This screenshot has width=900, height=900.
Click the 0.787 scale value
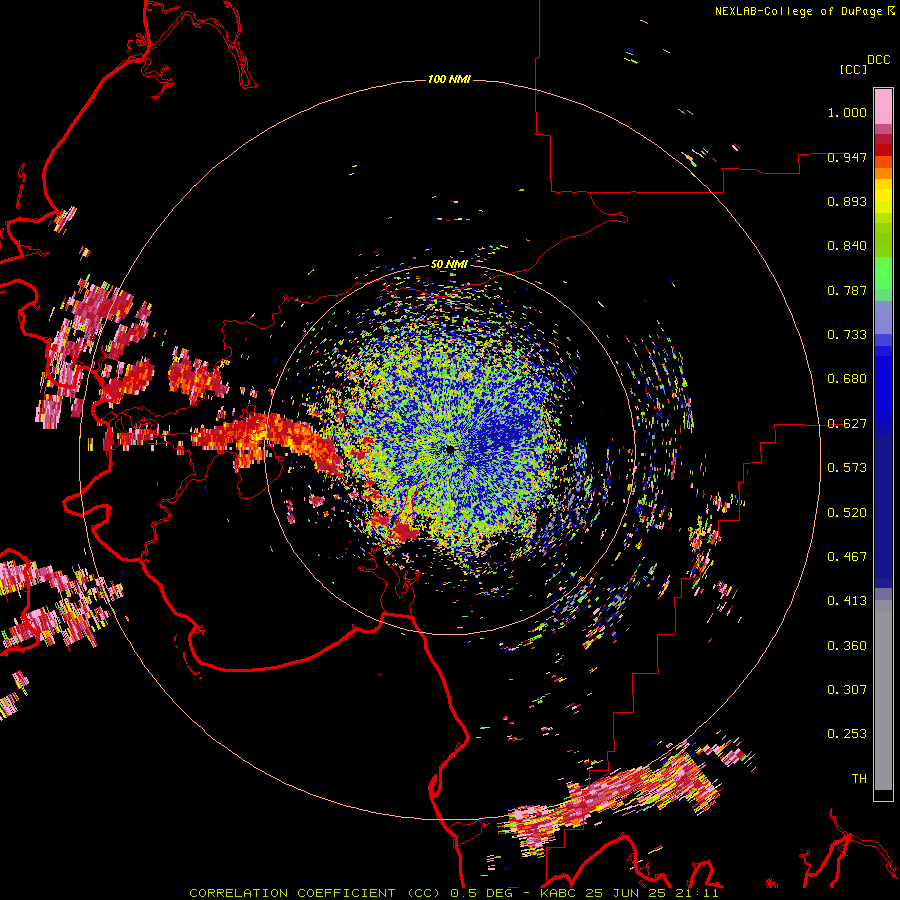[847, 290]
